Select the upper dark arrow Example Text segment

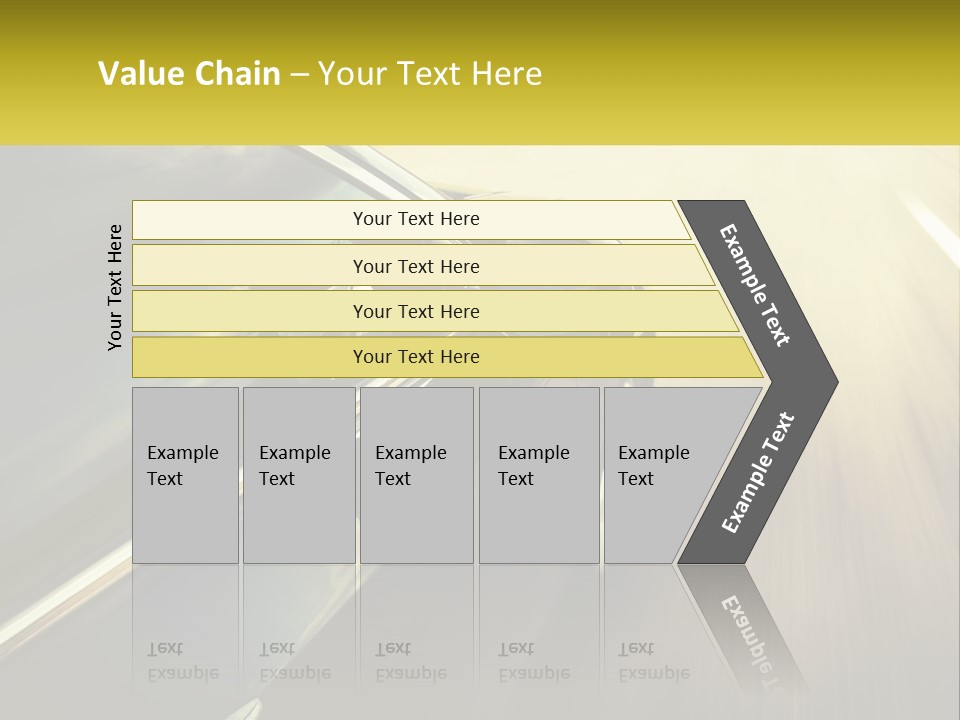click(757, 285)
